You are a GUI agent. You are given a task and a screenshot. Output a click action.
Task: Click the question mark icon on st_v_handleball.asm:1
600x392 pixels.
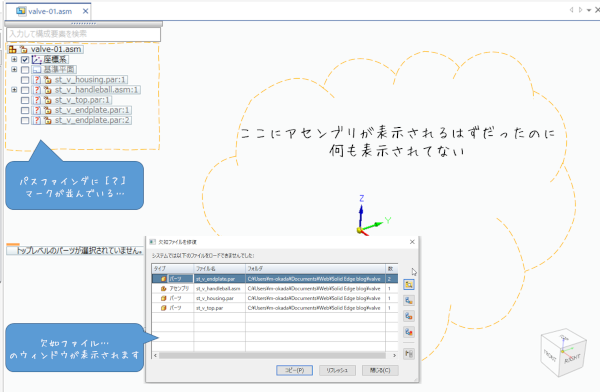(37, 90)
